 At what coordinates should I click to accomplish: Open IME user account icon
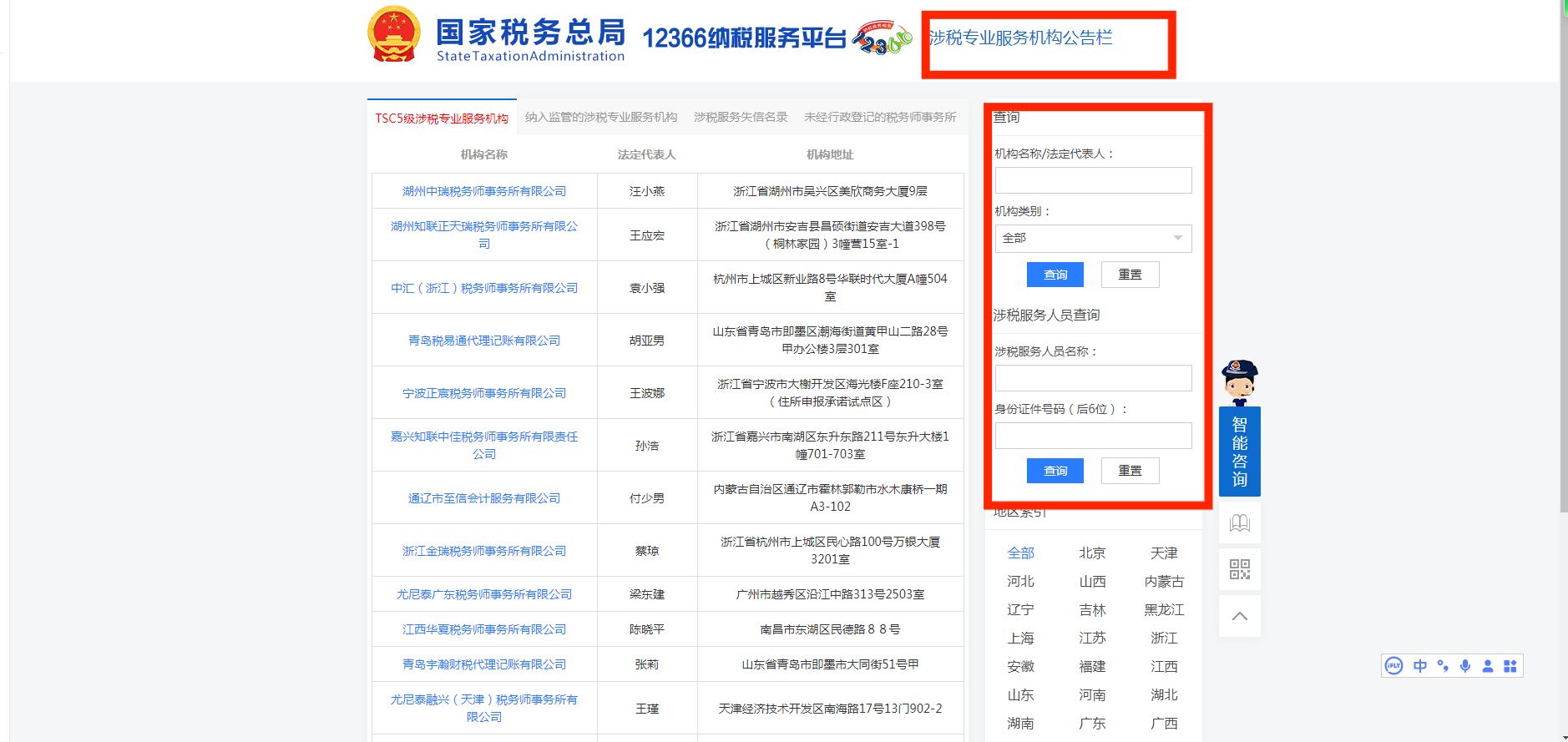[x=1488, y=666]
